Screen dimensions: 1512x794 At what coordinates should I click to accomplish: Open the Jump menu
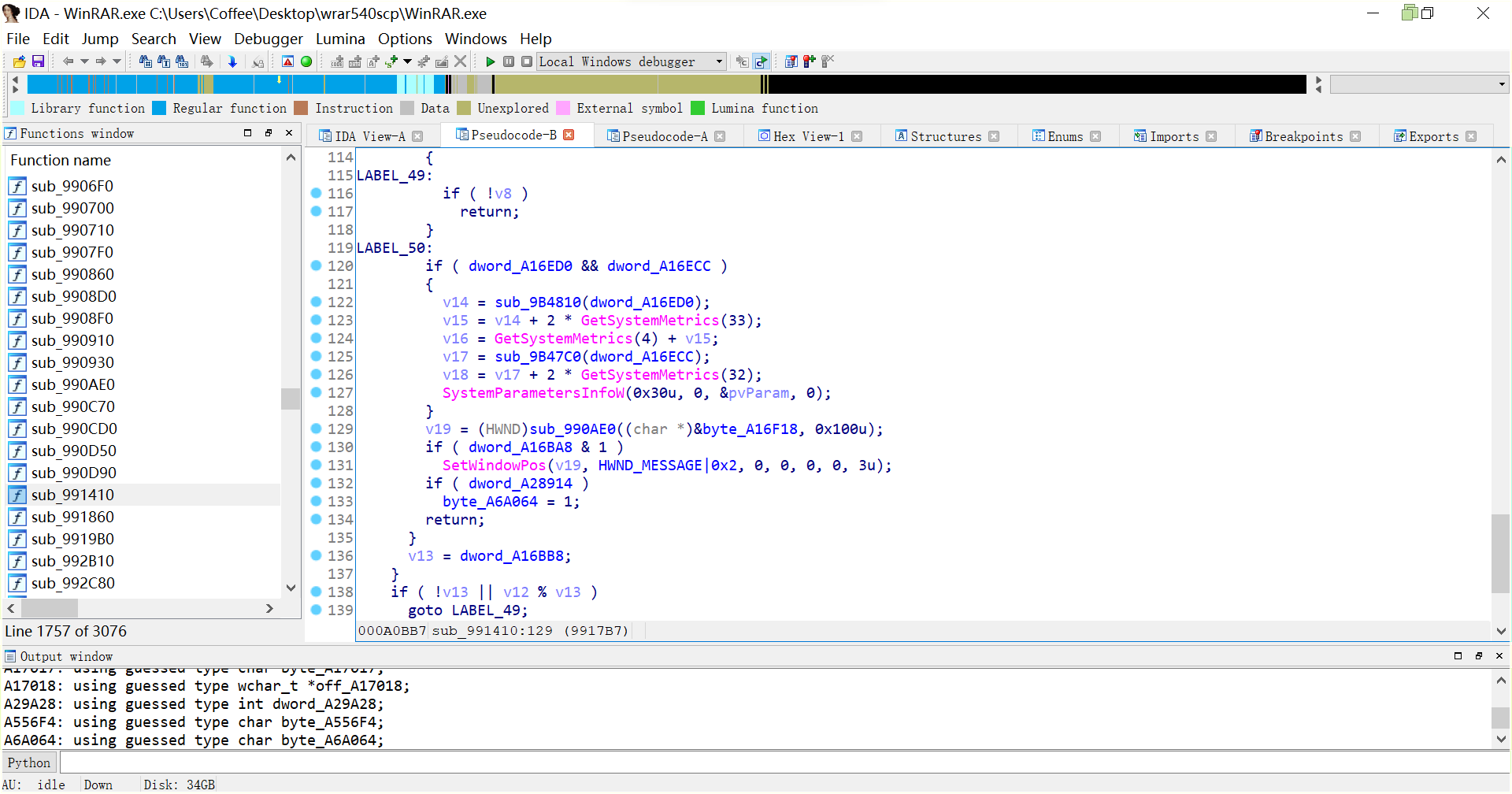[x=100, y=39]
